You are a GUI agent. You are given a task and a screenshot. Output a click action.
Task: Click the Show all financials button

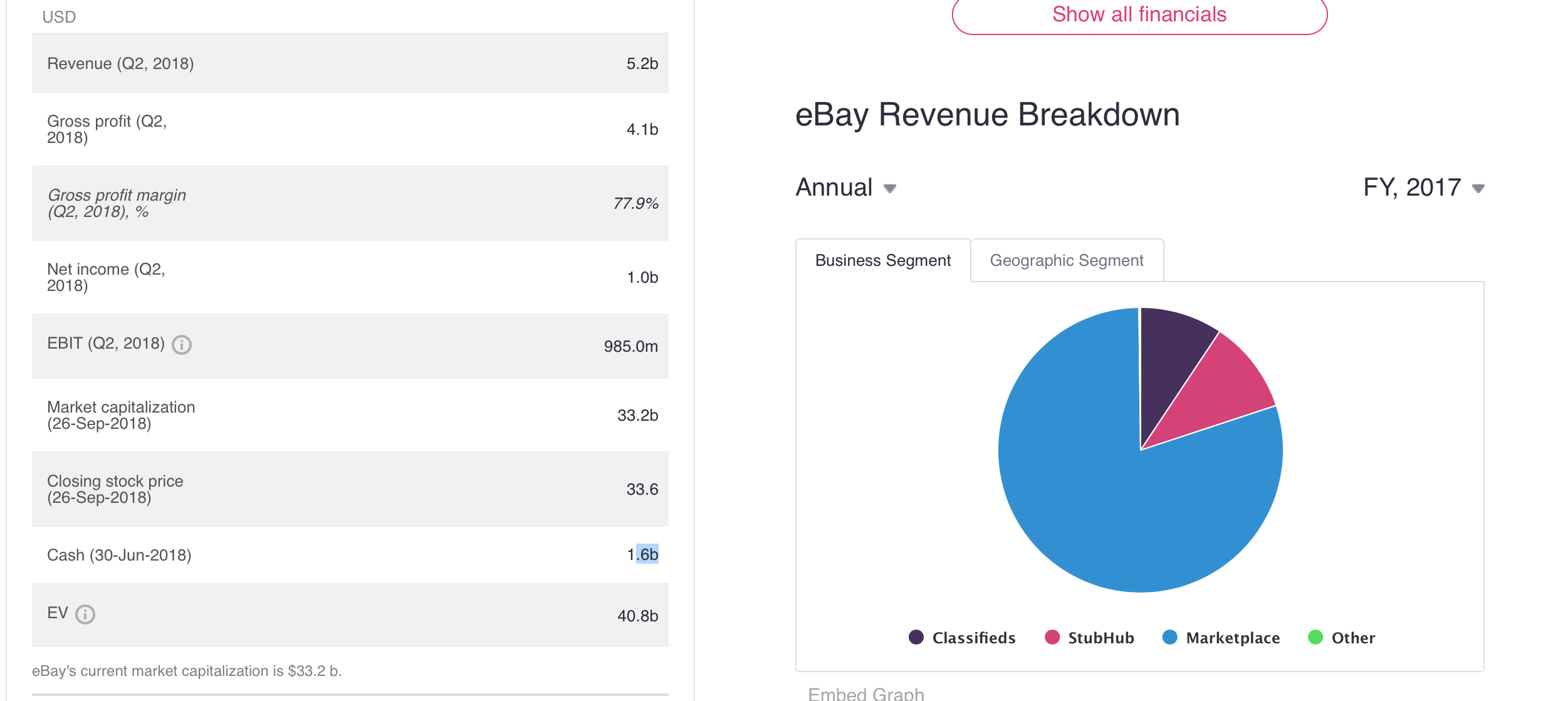(x=1139, y=14)
